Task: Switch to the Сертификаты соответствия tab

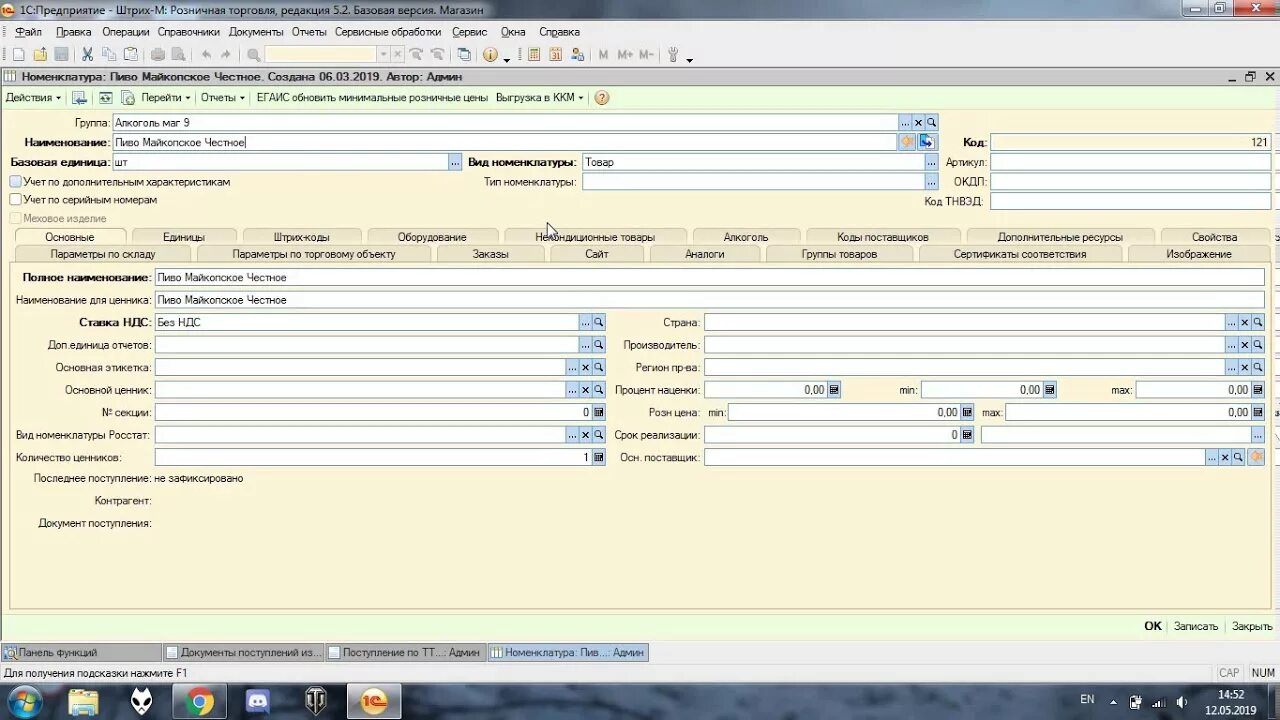Action: tap(1020, 254)
